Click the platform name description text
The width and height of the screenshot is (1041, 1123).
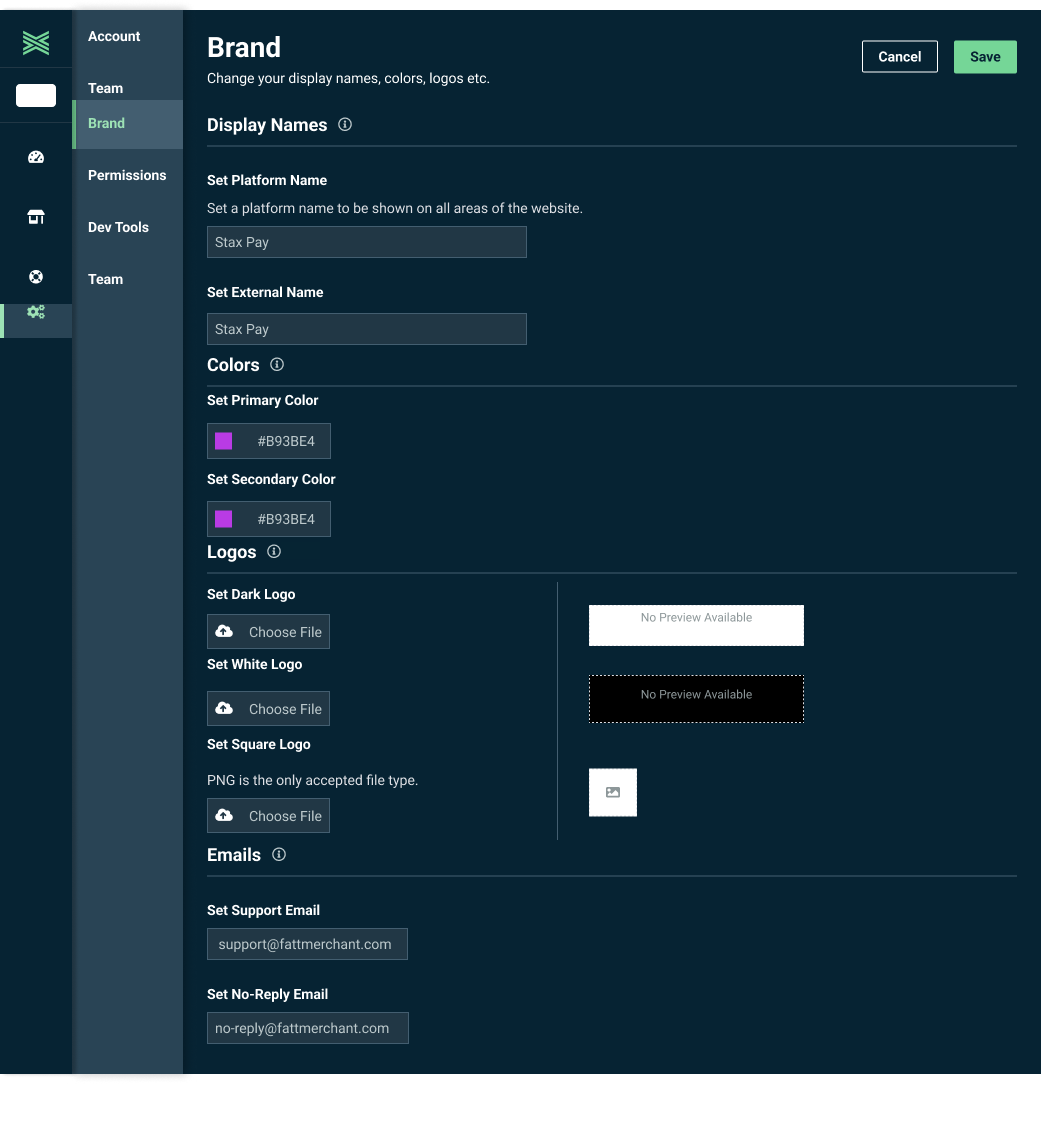pos(394,208)
